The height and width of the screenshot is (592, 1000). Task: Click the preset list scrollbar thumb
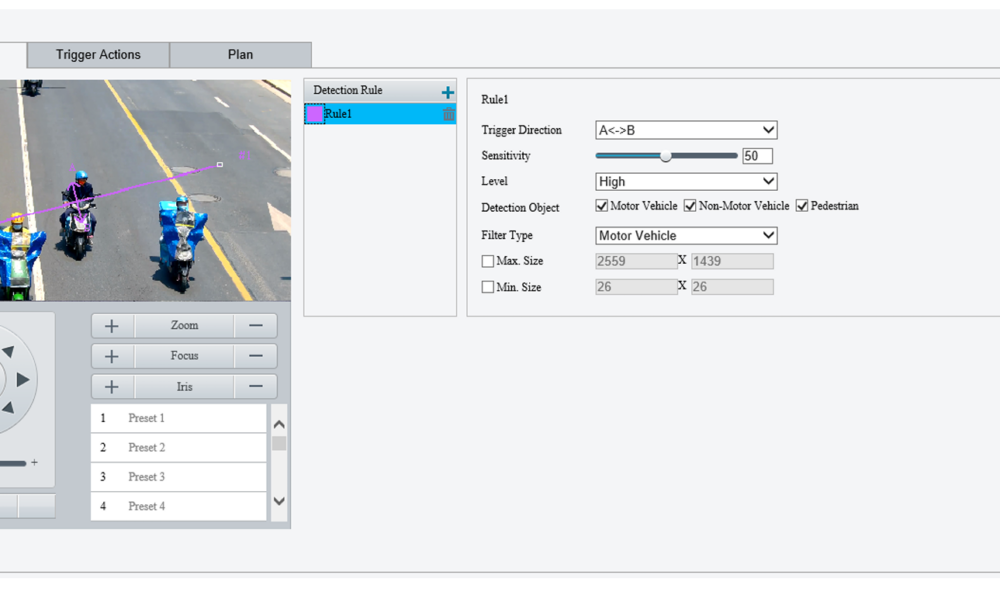[279, 443]
